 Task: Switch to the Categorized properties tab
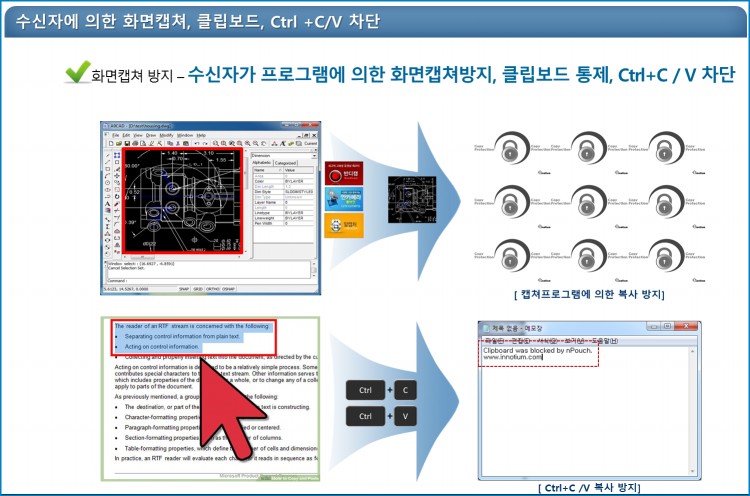[286, 163]
